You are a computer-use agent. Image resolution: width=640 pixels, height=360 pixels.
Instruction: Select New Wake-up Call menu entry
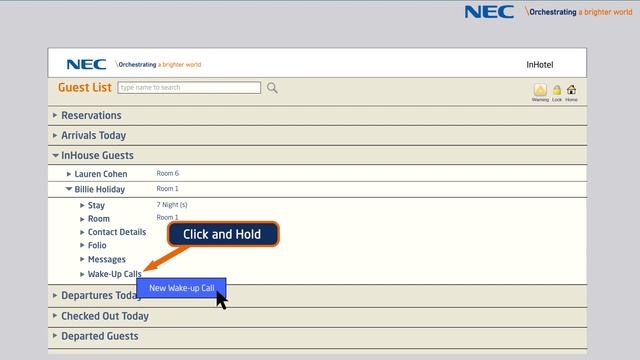[181, 288]
